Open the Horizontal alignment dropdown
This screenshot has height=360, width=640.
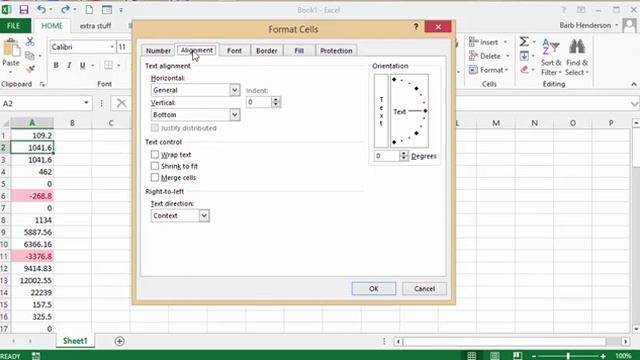coord(235,90)
